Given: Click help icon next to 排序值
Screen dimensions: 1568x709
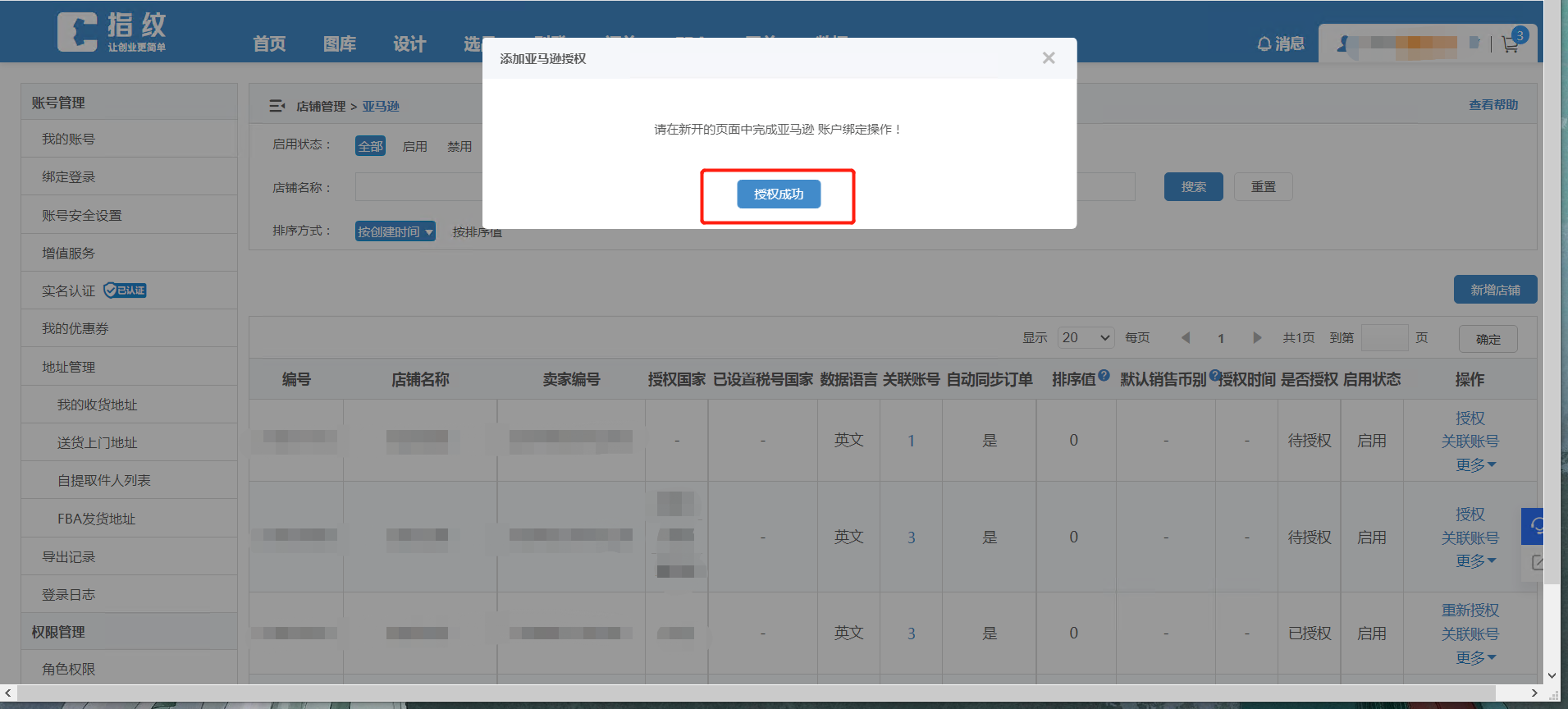Looking at the screenshot, I should pos(1104,375).
